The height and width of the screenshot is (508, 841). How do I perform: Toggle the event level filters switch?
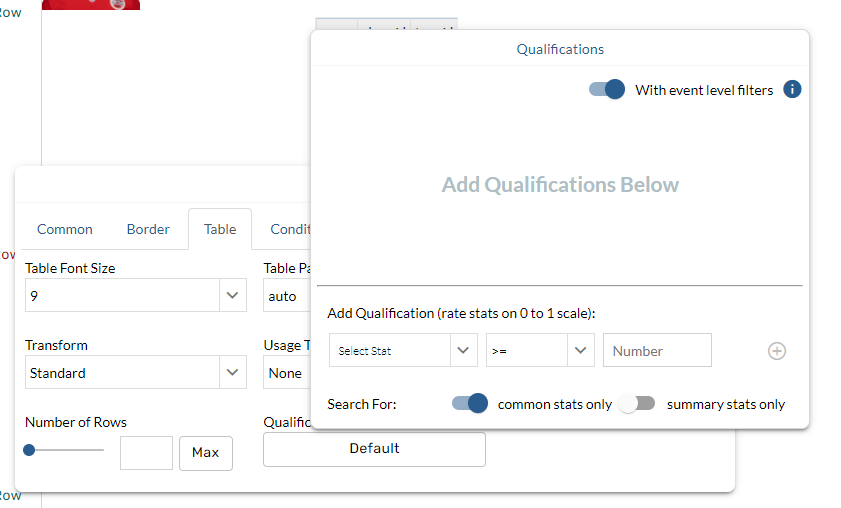pyautogui.click(x=607, y=90)
